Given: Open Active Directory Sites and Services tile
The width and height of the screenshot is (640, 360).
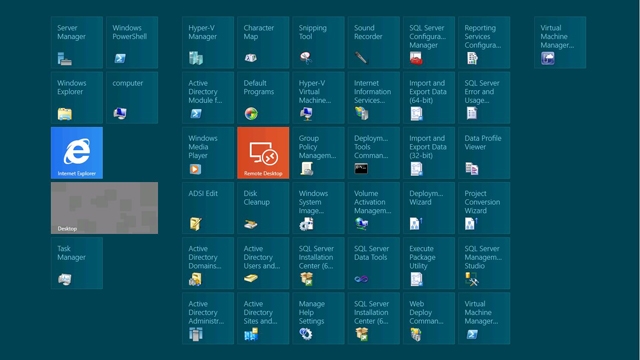Looking at the screenshot, I should pos(263,318).
